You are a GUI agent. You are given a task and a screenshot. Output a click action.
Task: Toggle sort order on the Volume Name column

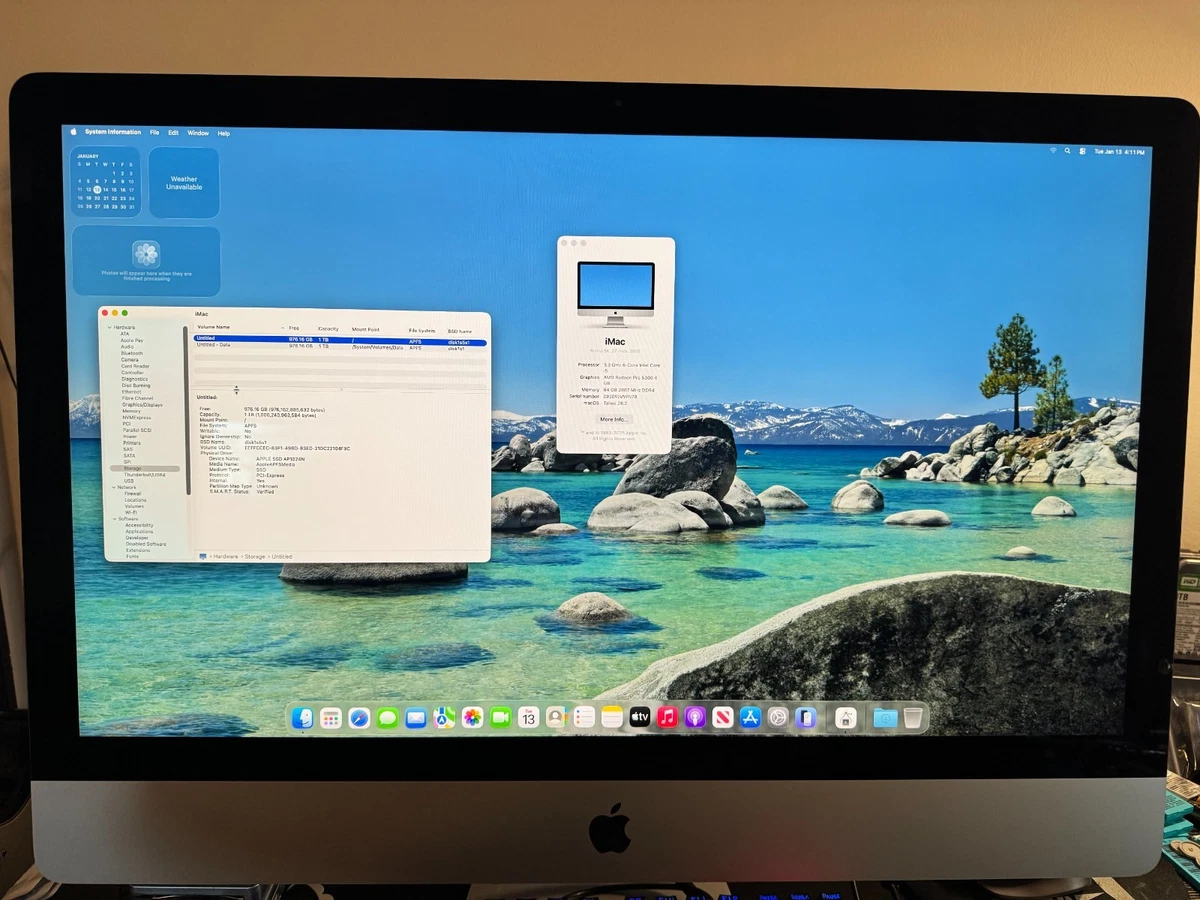point(215,327)
